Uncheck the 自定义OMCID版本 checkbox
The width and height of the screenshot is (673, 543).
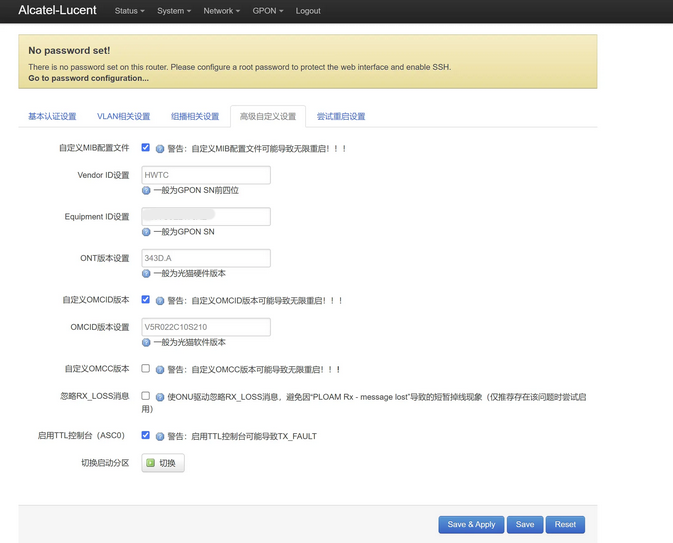(146, 299)
